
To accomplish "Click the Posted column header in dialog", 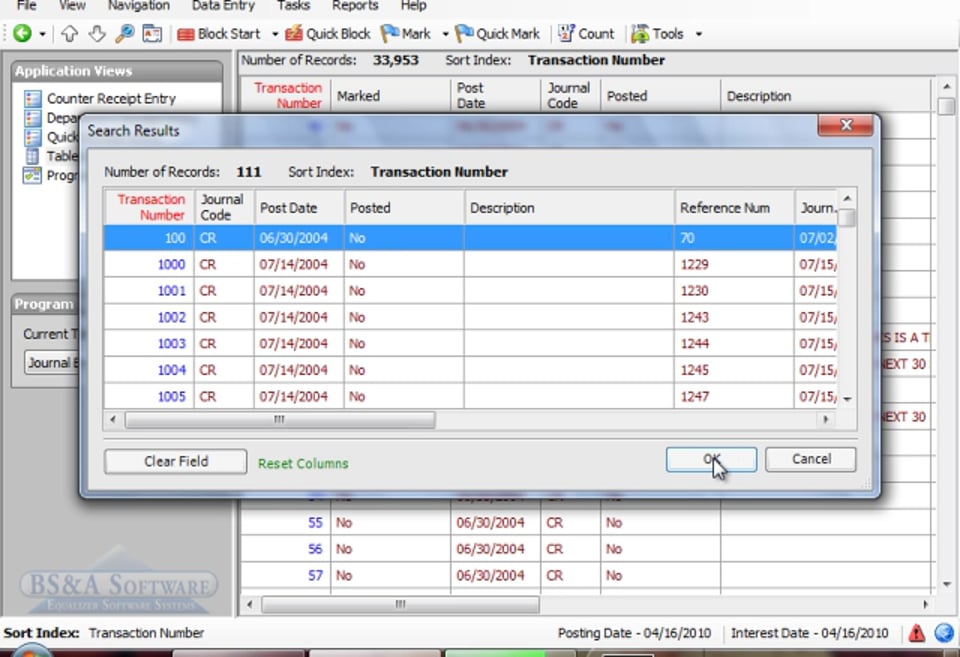I will coord(404,208).
